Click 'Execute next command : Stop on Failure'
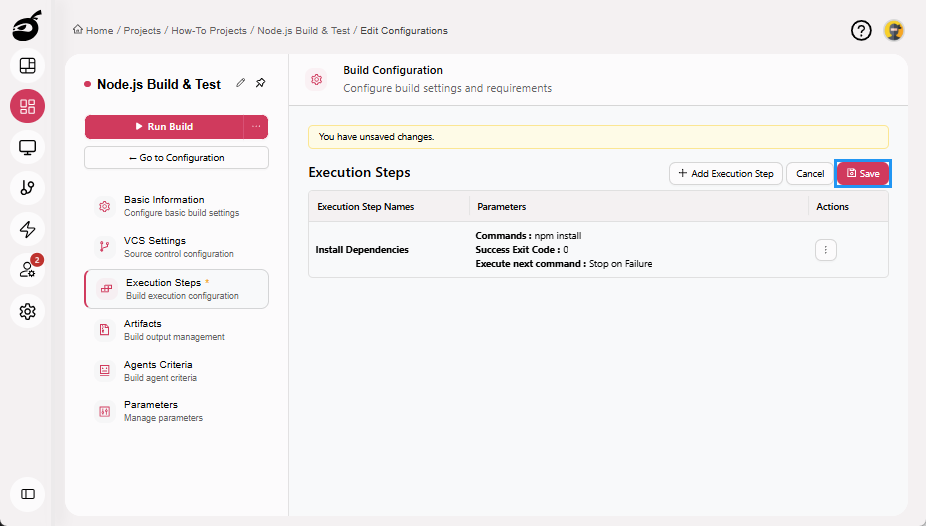The height and width of the screenshot is (526, 926). (x=564, y=264)
